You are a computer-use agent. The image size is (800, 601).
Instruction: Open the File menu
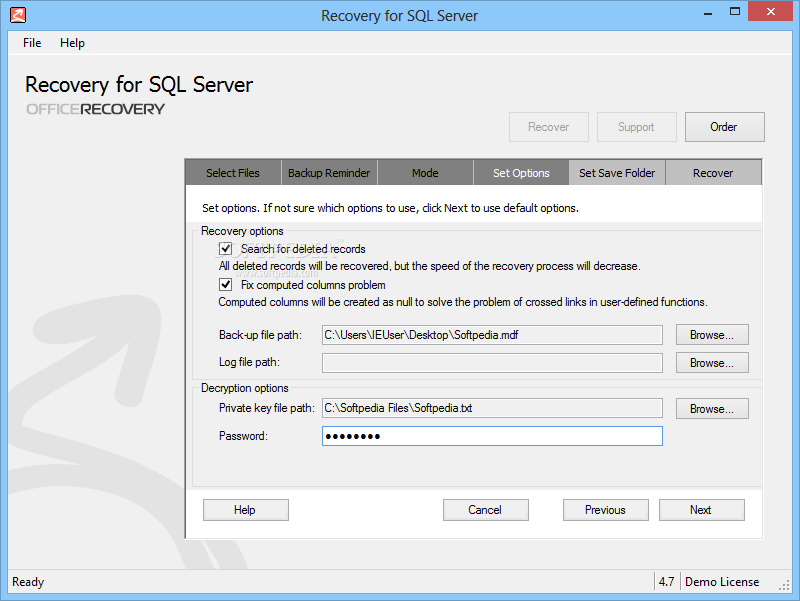coord(32,43)
